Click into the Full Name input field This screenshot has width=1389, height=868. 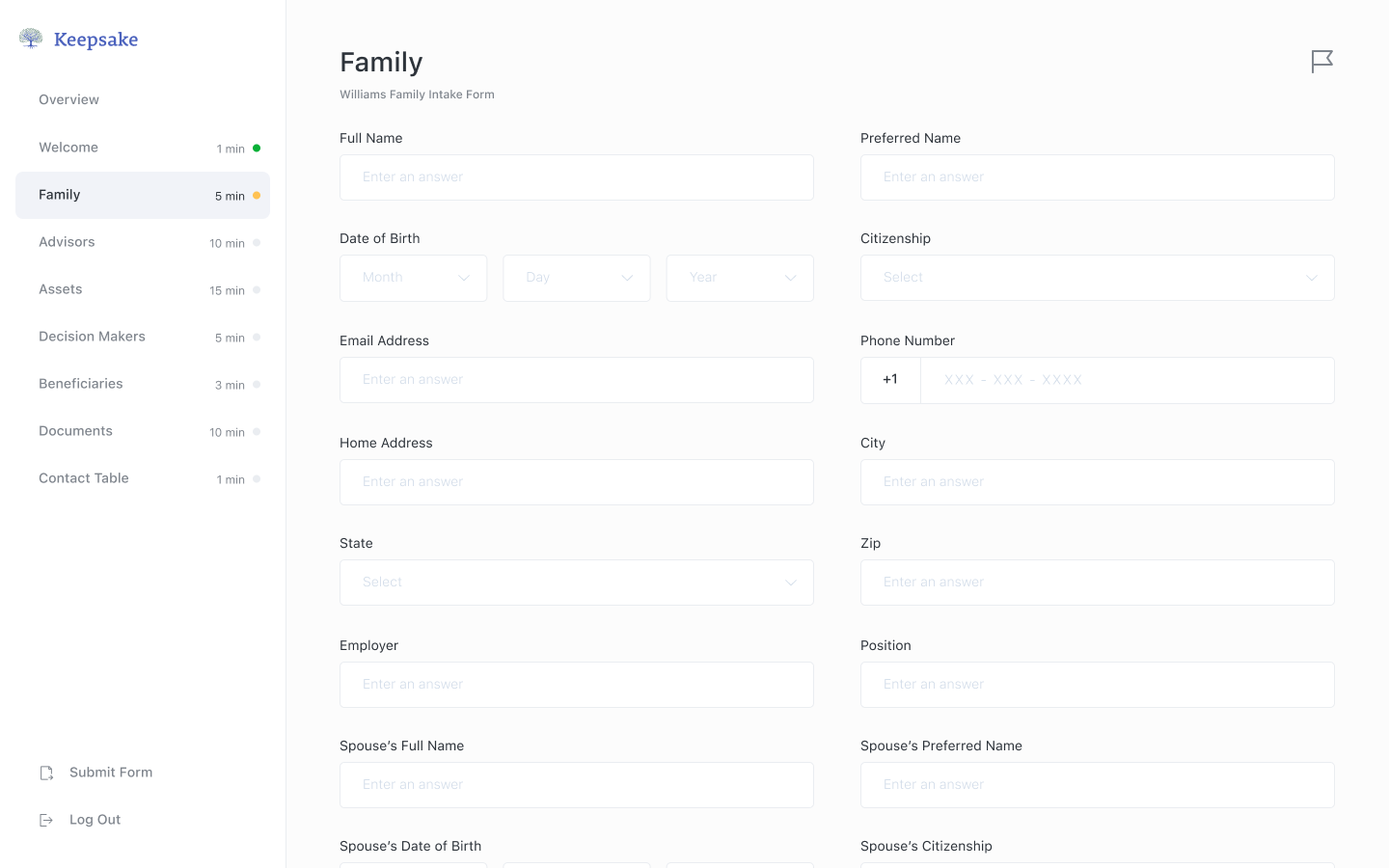576,177
